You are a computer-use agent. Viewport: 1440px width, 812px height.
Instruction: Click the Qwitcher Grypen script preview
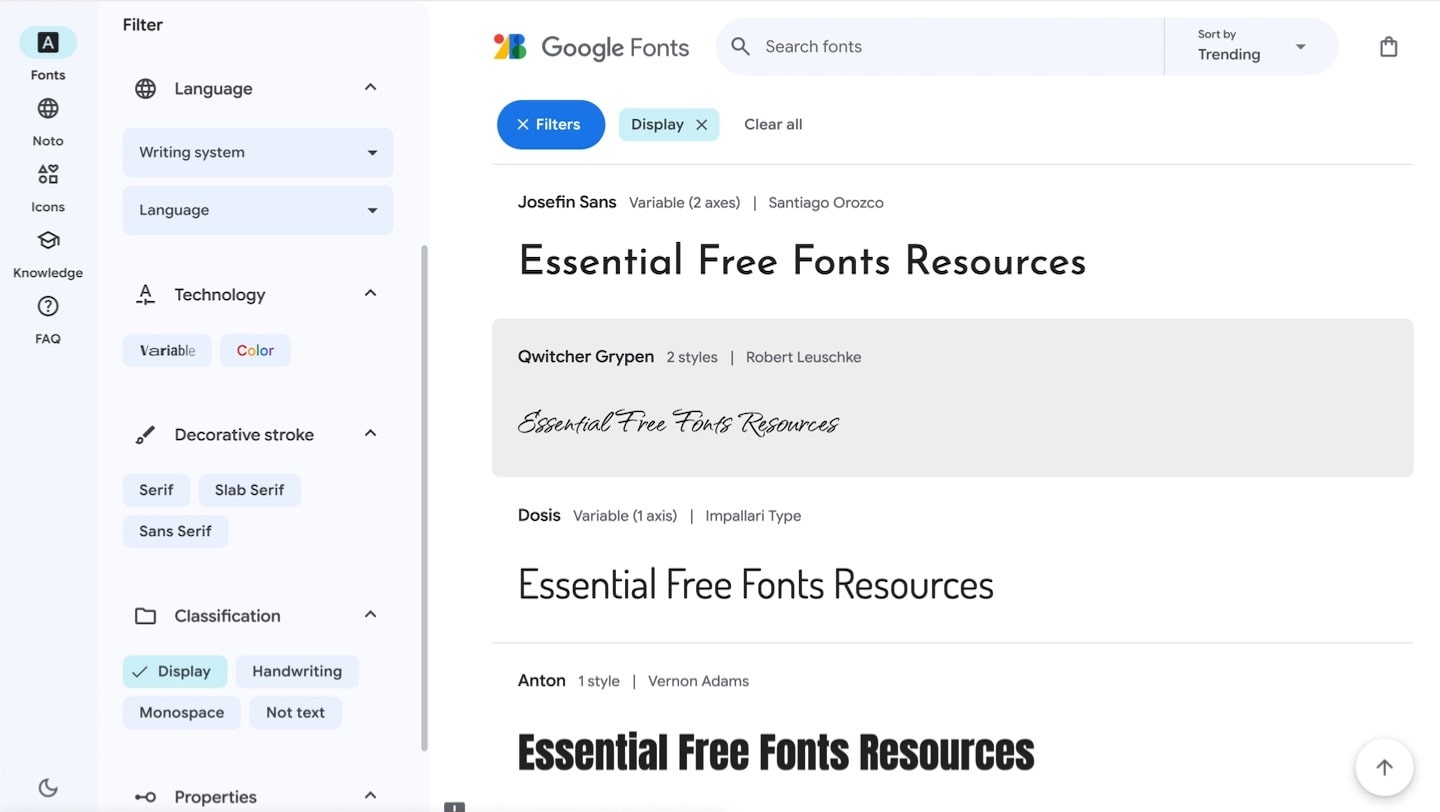(x=679, y=423)
